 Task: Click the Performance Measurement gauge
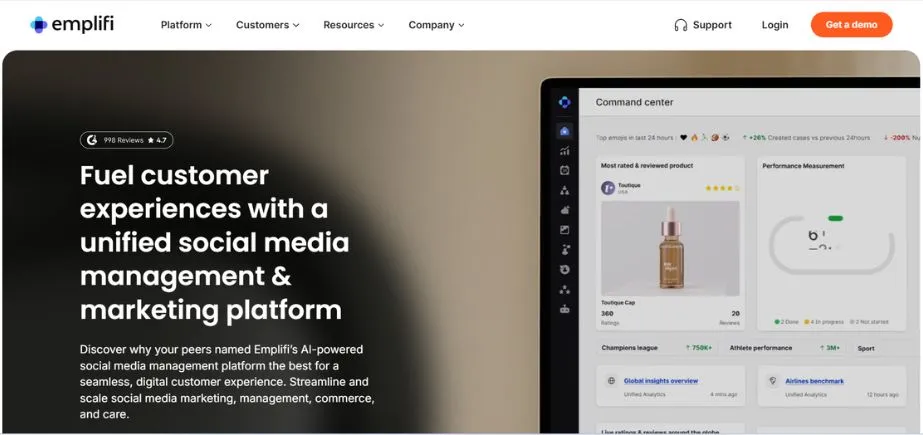[831, 244]
